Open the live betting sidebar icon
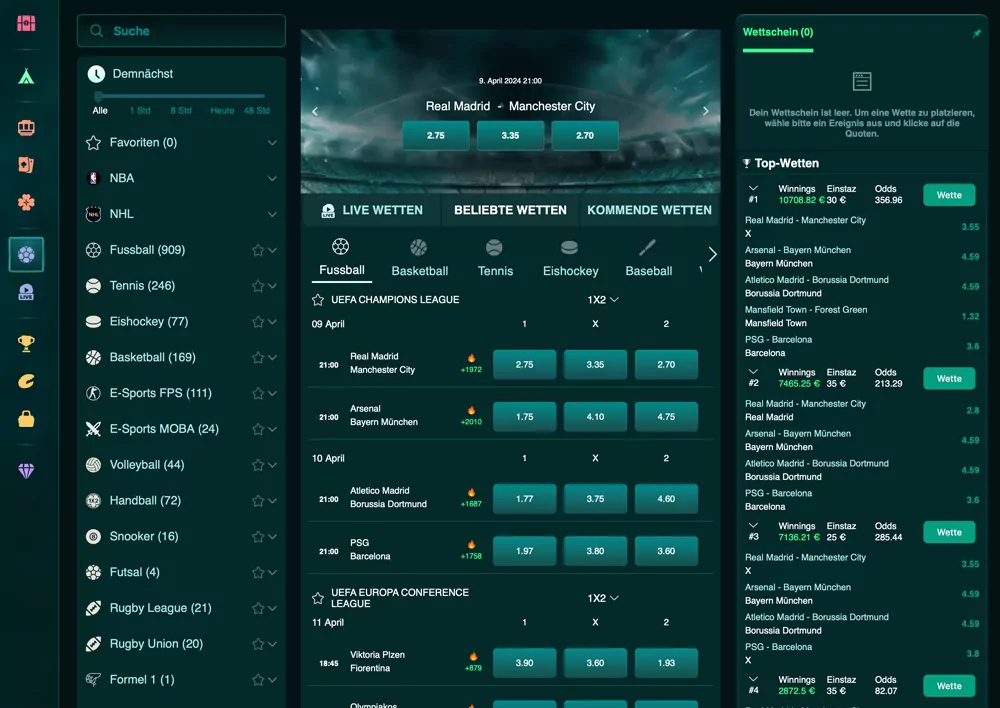 click(26, 292)
